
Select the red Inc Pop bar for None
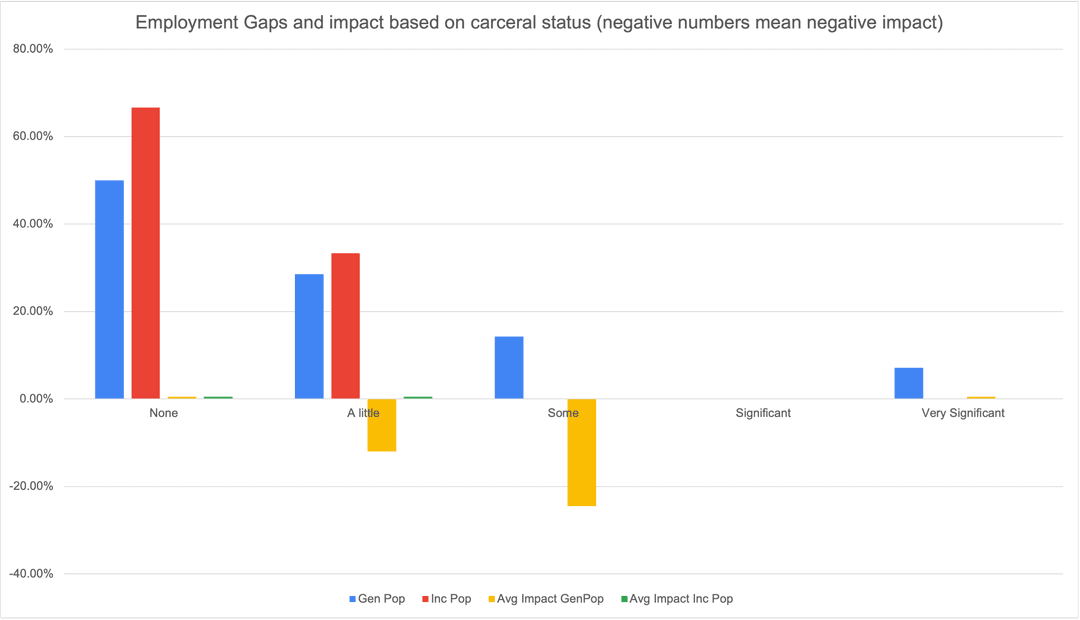(x=146, y=253)
